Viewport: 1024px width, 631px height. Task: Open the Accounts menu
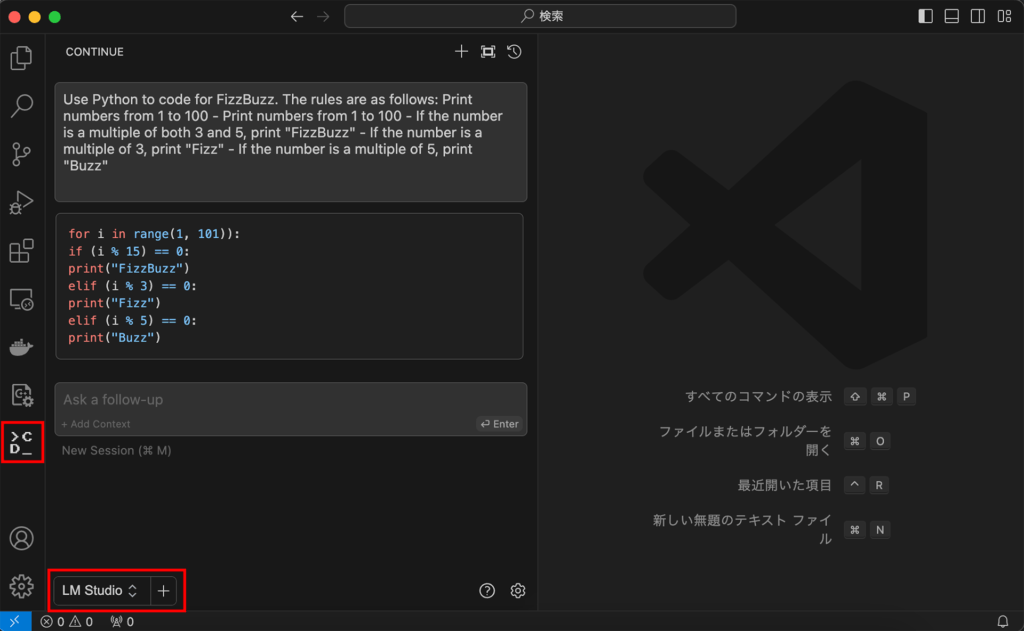click(x=21, y=538)
